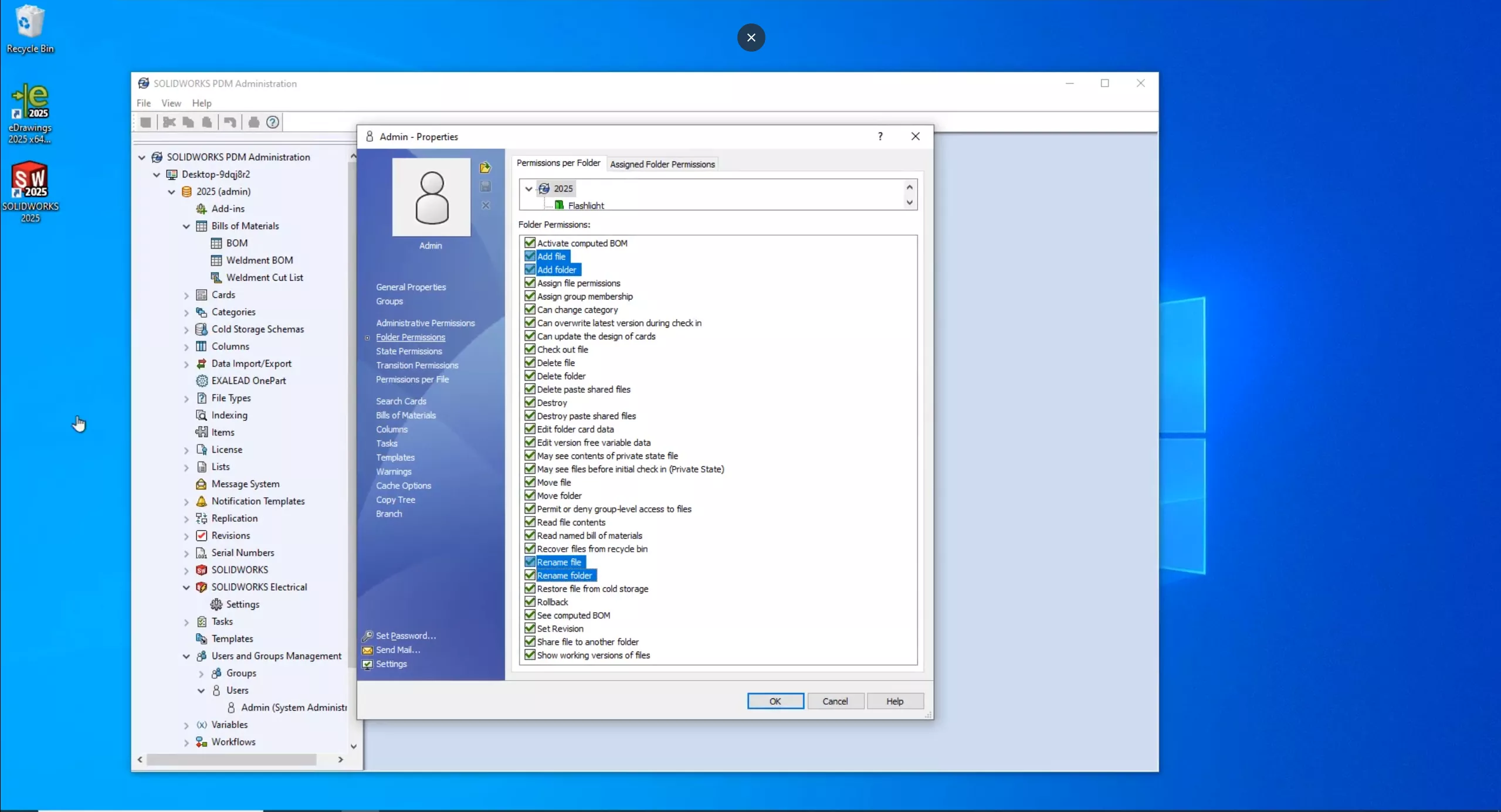Toggle the Set Revision checkbox
The width and height of the screenshot is (1501, 812).
[x=530, y=628]
